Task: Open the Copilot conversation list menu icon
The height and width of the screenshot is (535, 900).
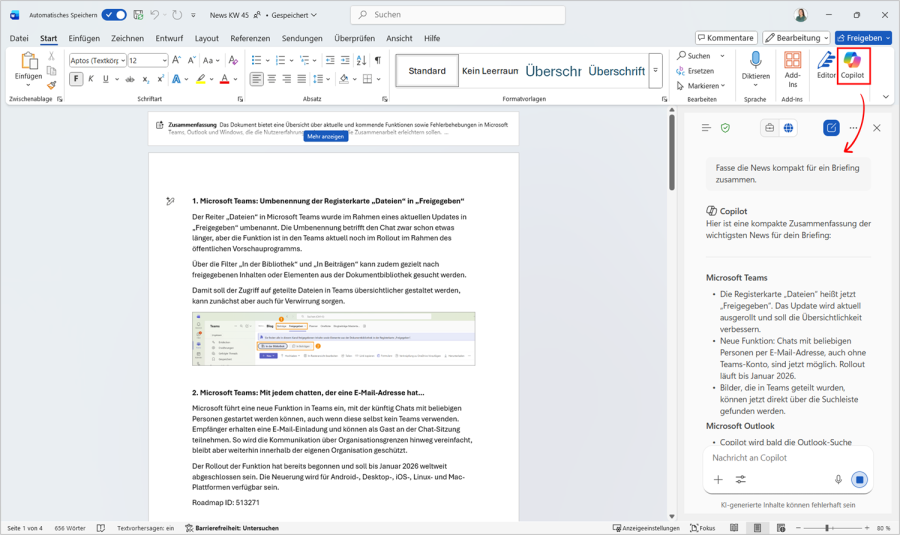Action: point(706,127)
